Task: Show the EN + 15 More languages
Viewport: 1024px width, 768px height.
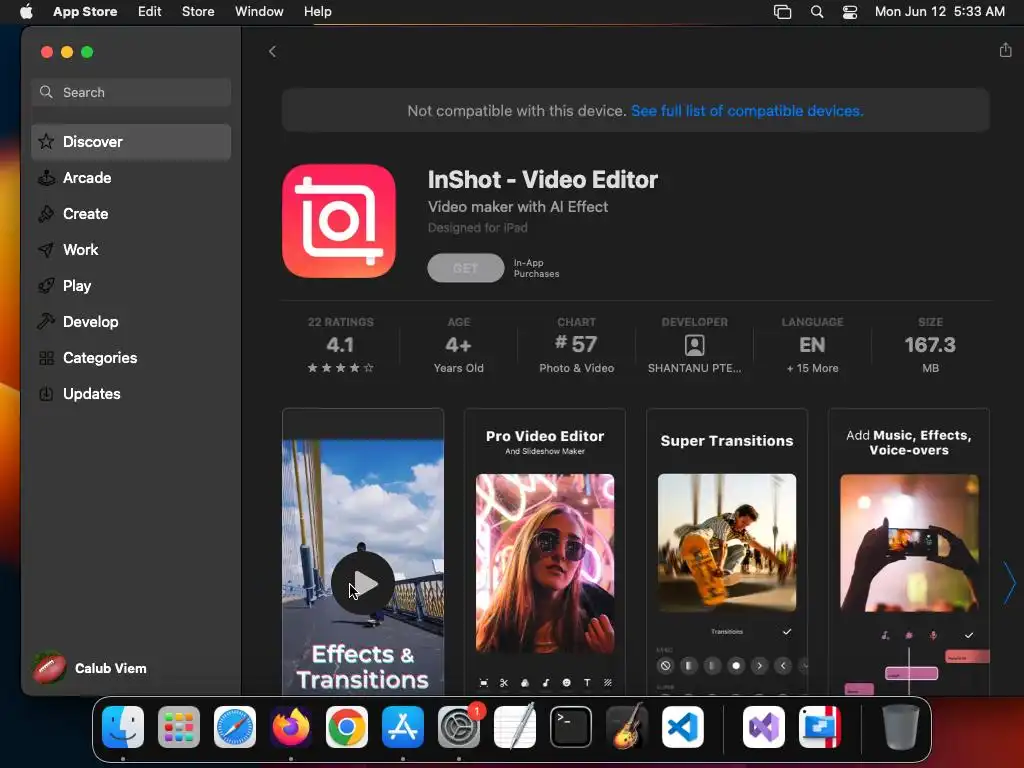Action: pyautogui.click(x=812, y=345)
